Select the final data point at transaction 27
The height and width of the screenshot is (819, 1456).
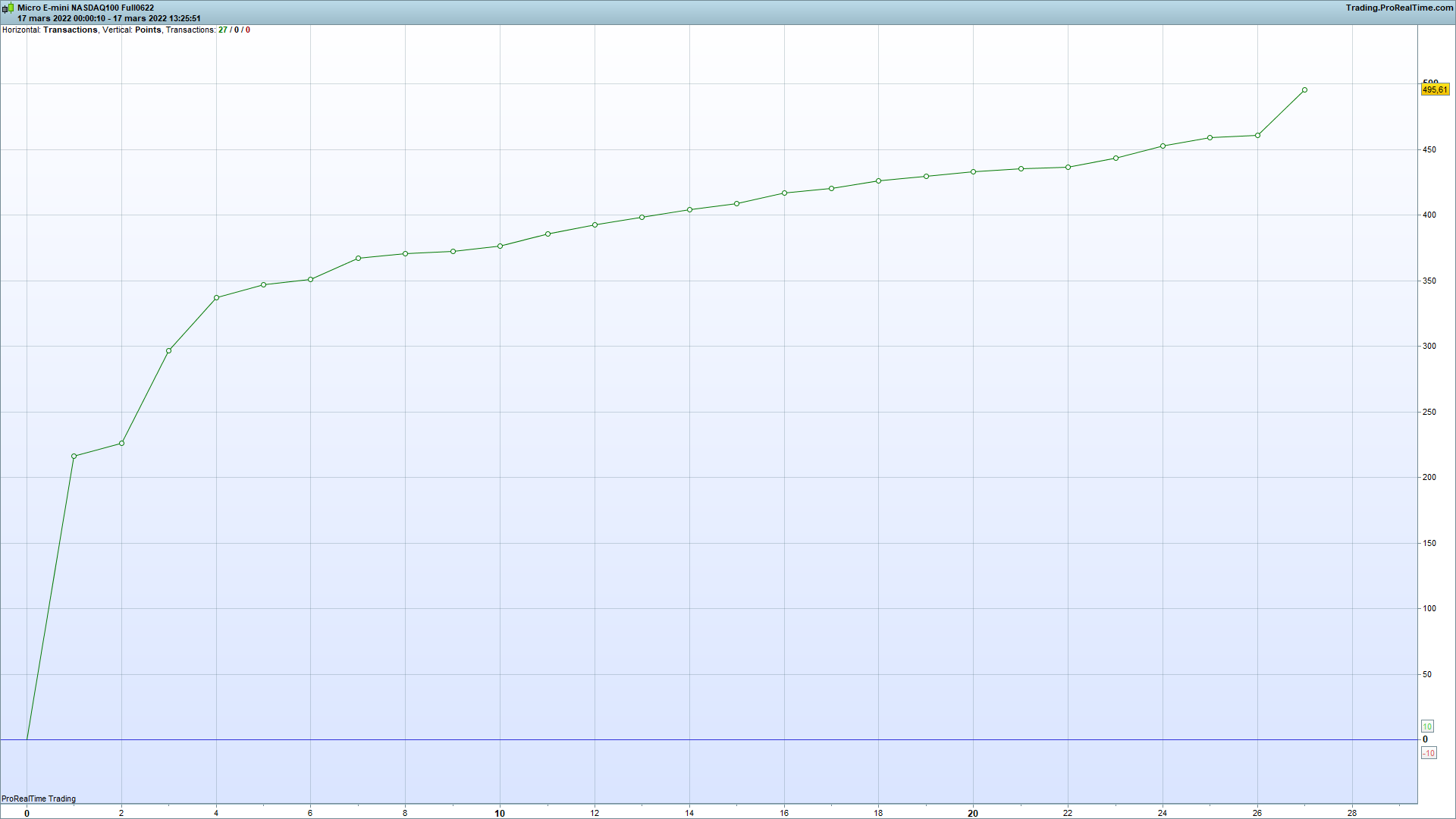[1304, 90]
